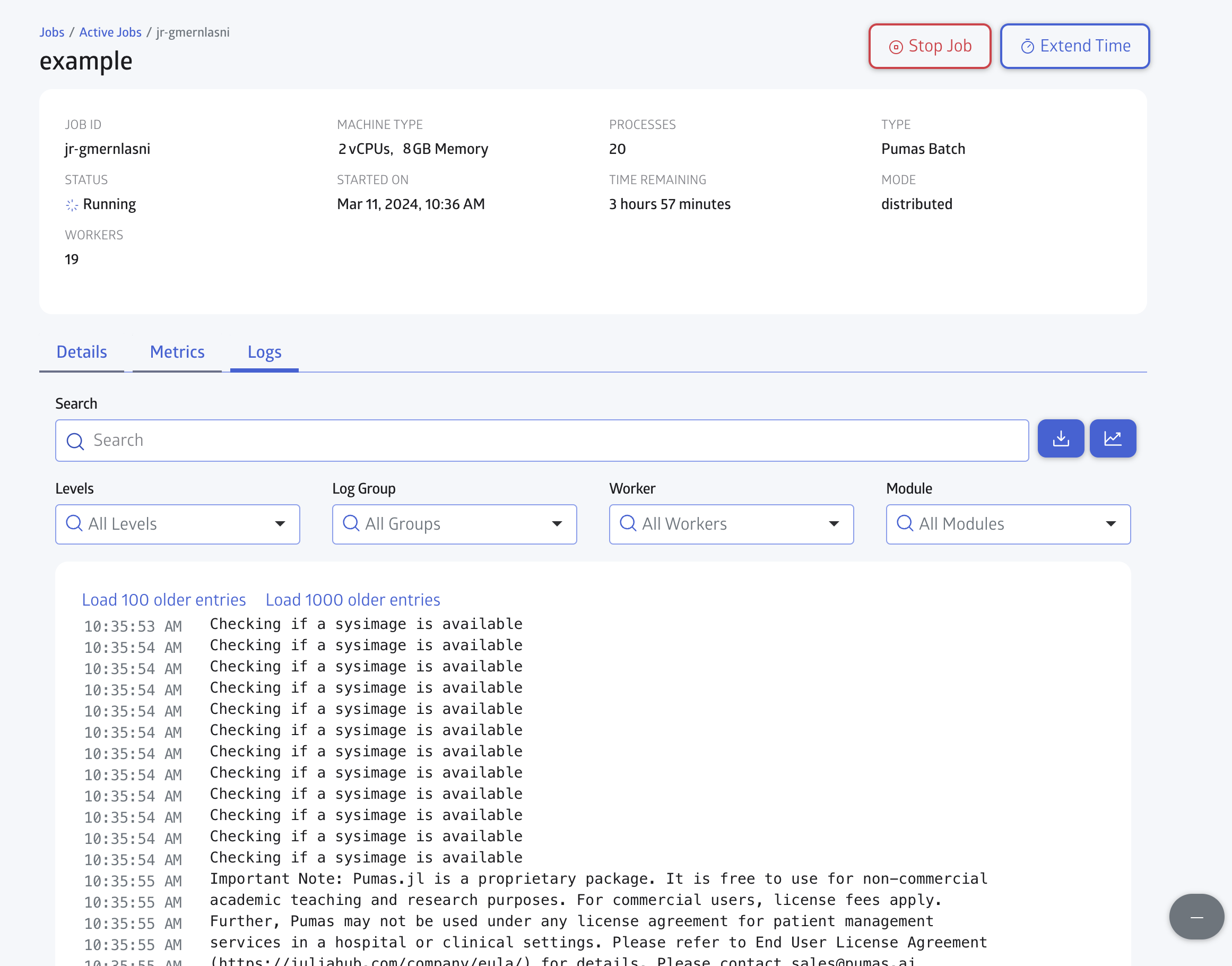
Task: Click the magnifier icon in Worker filter
Action: coord(628,523)
